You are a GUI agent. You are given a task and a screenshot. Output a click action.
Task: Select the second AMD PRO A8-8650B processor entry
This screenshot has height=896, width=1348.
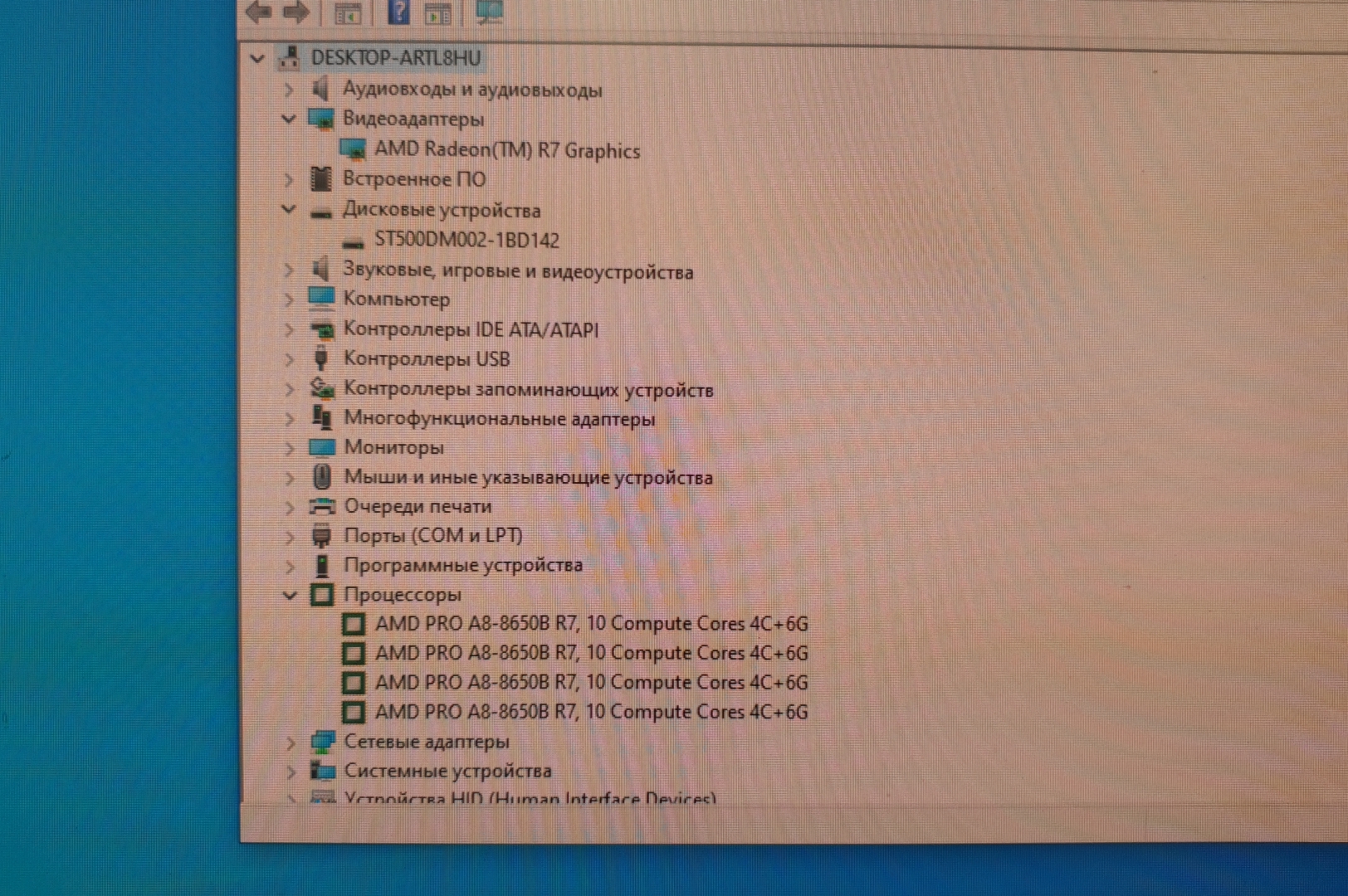(x=591, y=653)
